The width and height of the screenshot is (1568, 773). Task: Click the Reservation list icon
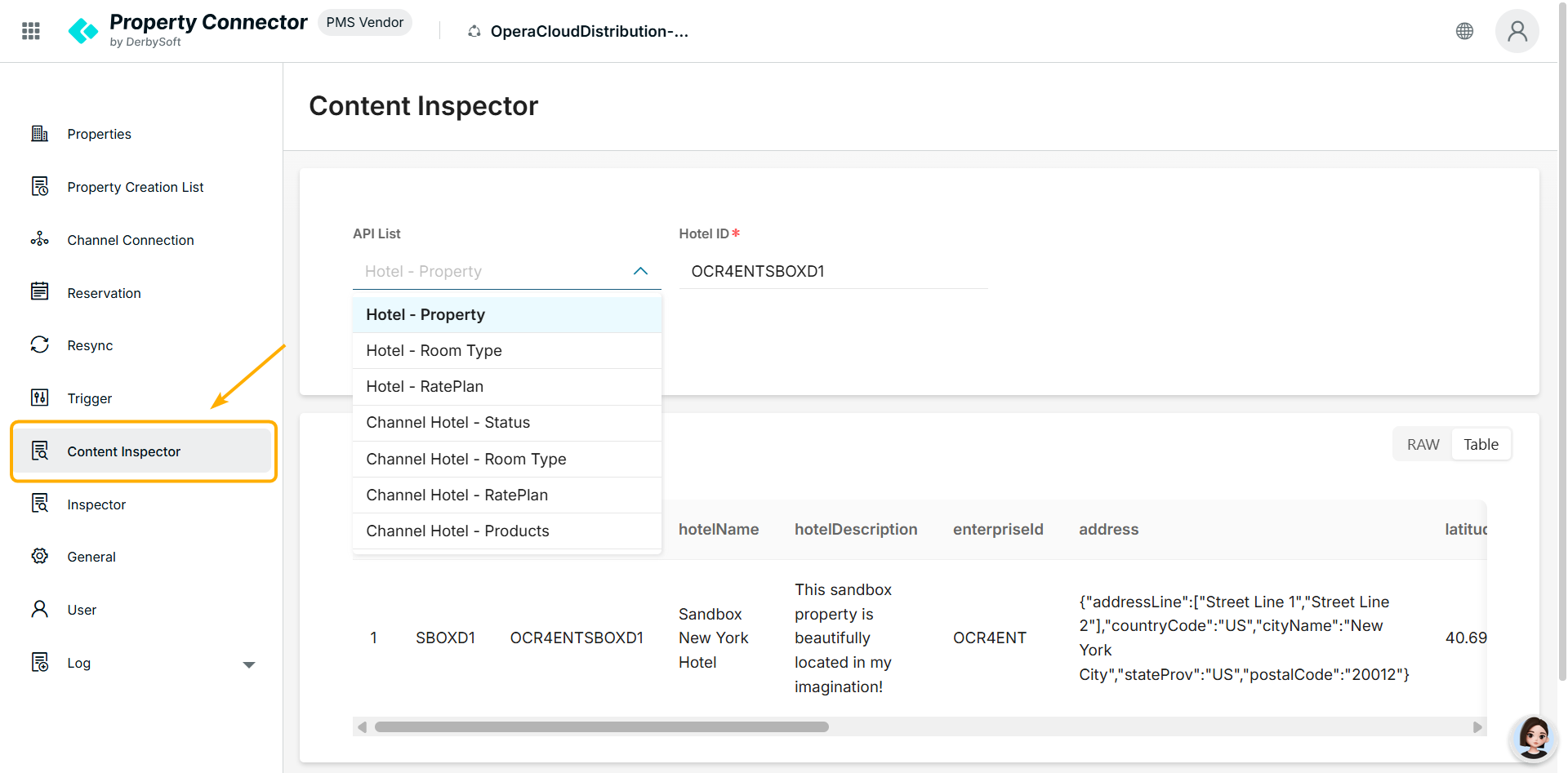click(x=40, y=291)
